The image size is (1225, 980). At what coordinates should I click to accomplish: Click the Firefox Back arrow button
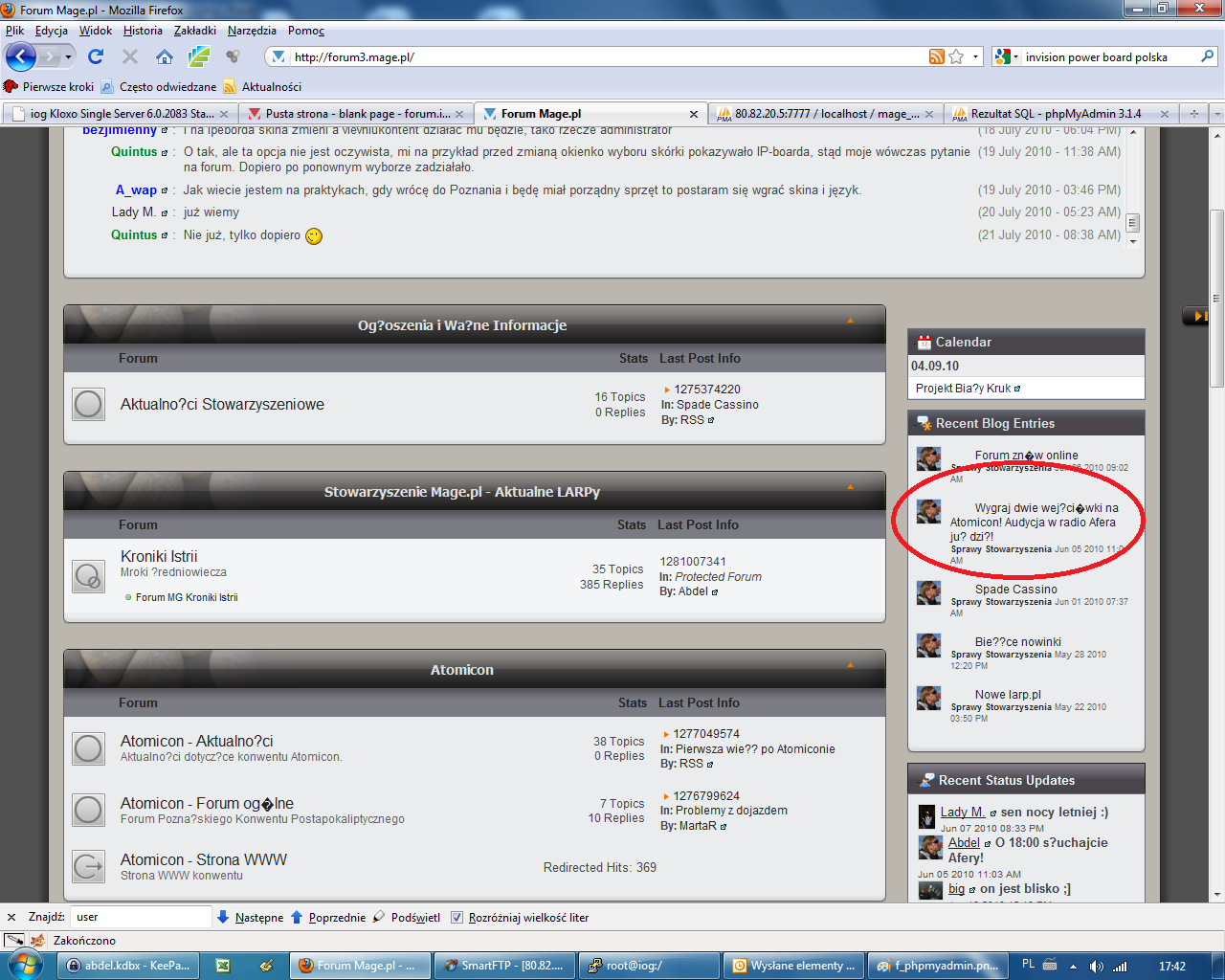[x=21, y=56]
